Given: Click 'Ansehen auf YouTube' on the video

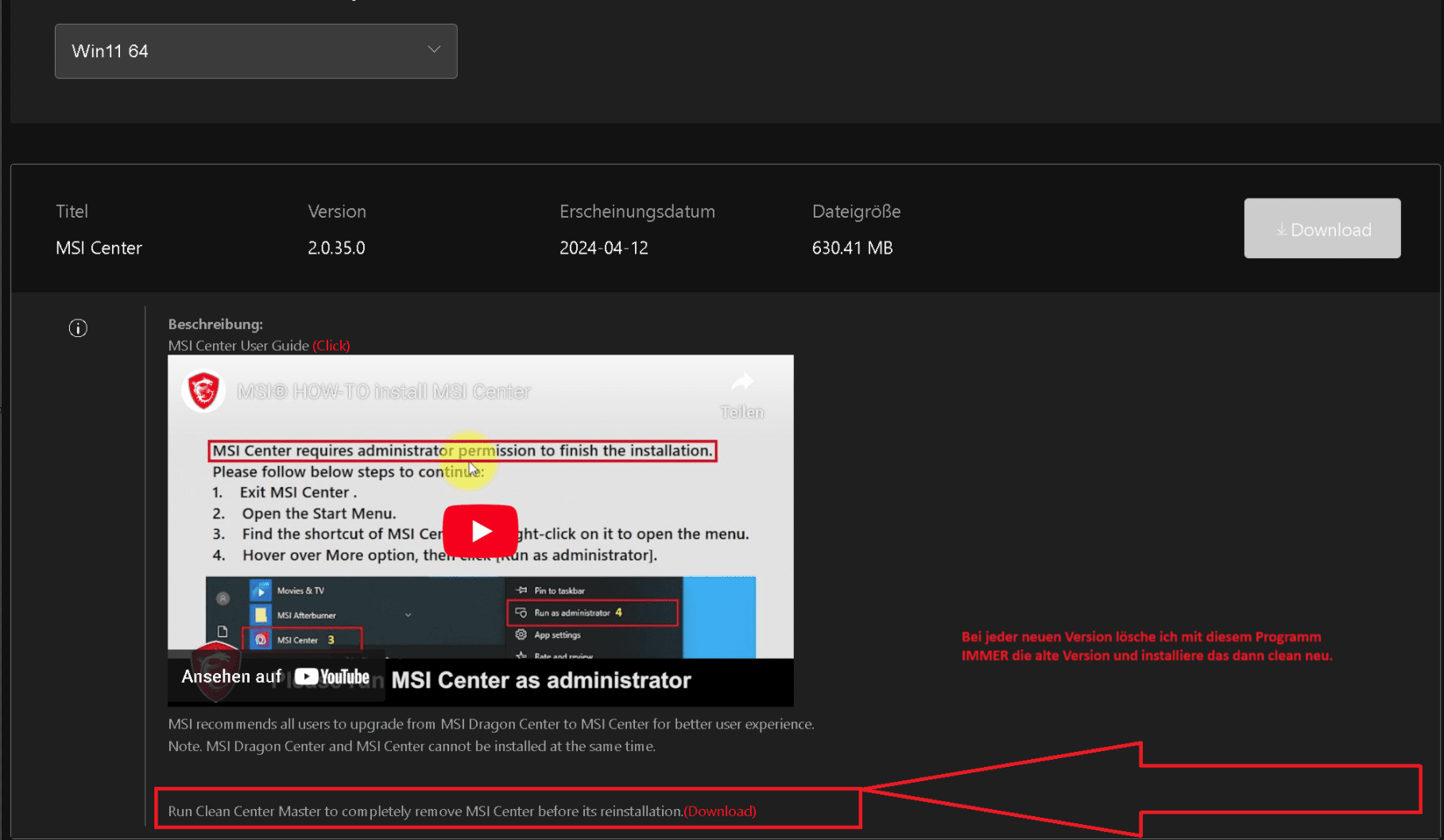Looking at the screenshot, I should [x=276, y=677].
